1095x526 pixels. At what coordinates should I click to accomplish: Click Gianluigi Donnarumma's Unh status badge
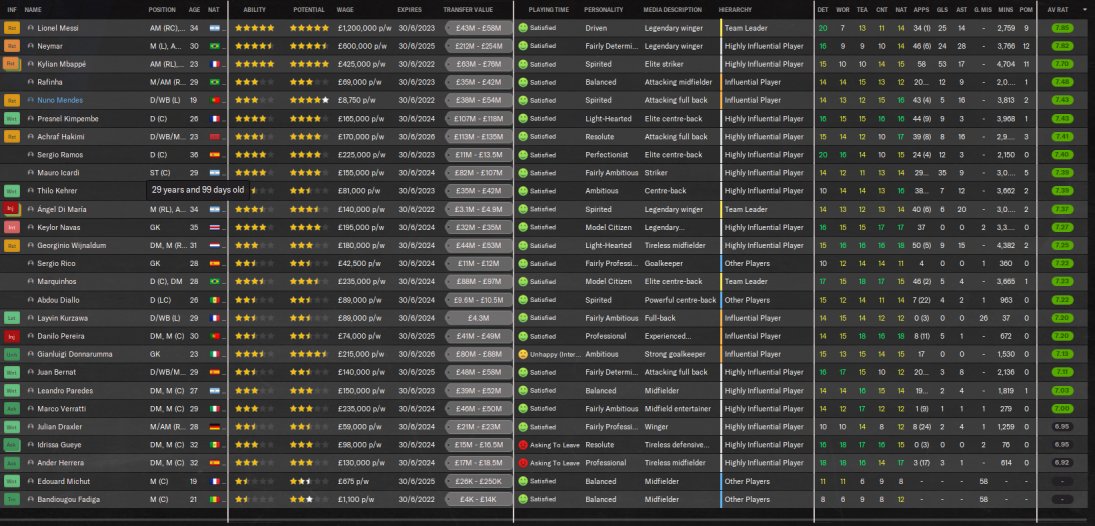click(12, 354)
